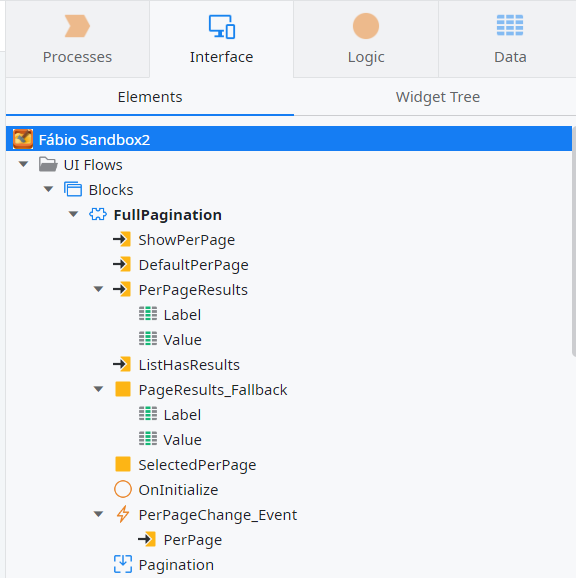This screenshot has height=578, width=576.
Task: Click the UI Flows folder icon
Action: 48,164
